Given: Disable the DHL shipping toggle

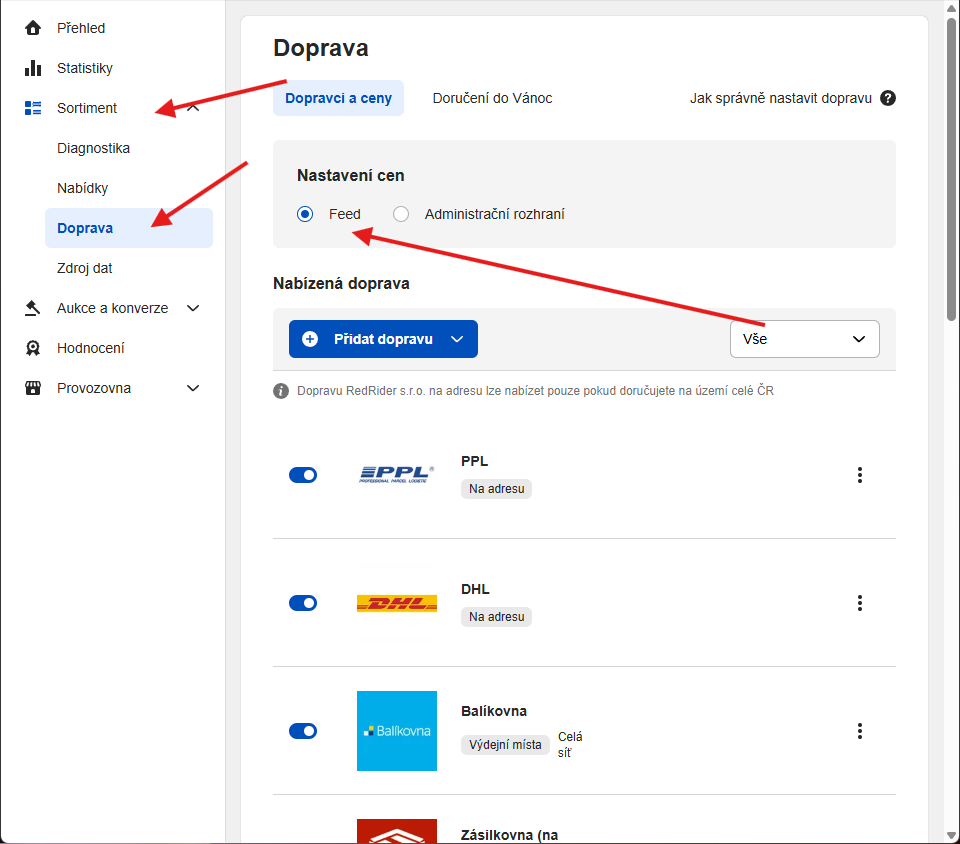Looking at the screenshot, I should tap(303, 603).
